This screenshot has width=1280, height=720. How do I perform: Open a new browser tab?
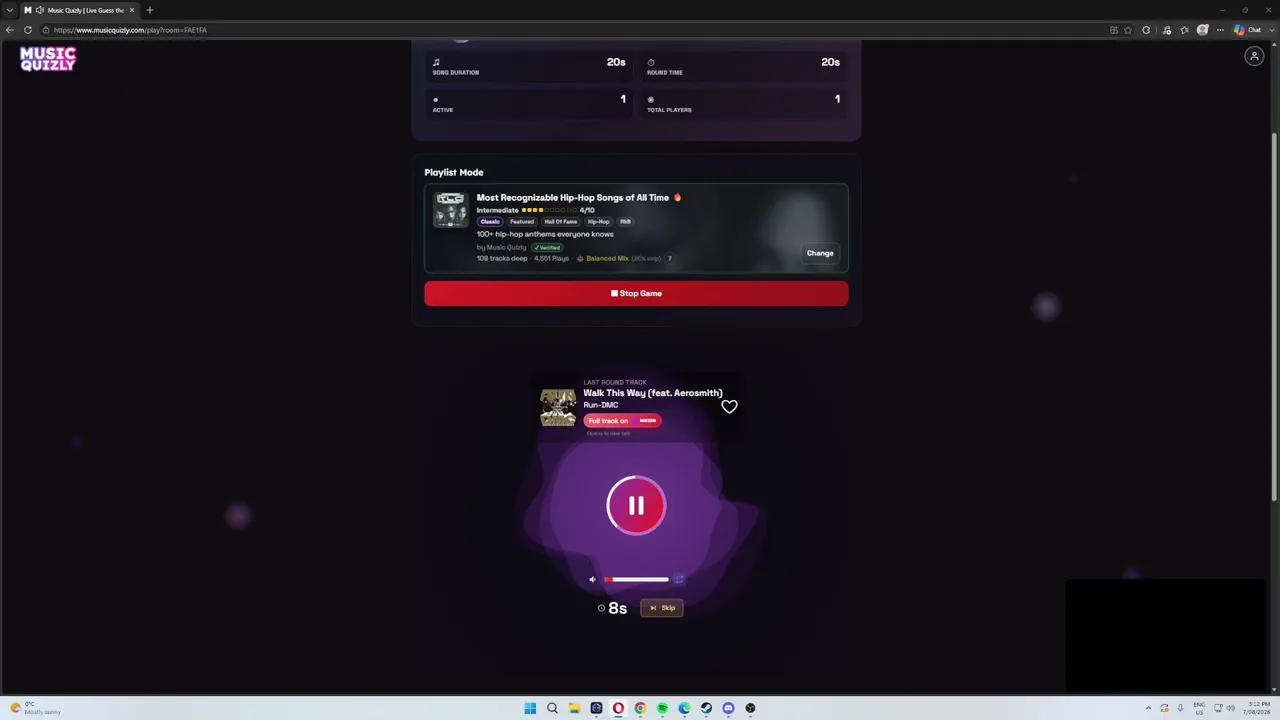click(x=150, y=10)
